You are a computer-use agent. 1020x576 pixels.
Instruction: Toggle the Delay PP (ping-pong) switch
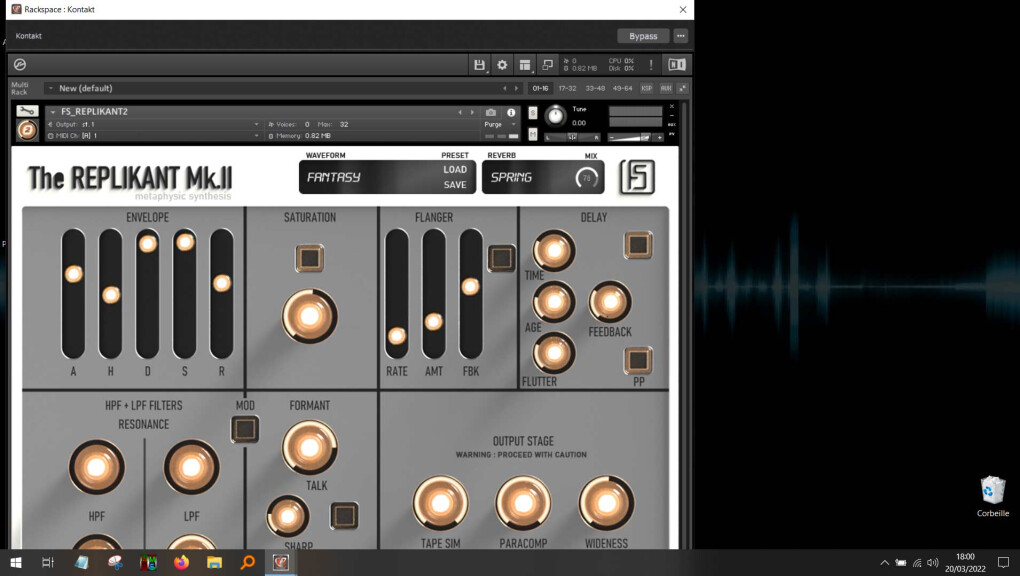point(638,360)
